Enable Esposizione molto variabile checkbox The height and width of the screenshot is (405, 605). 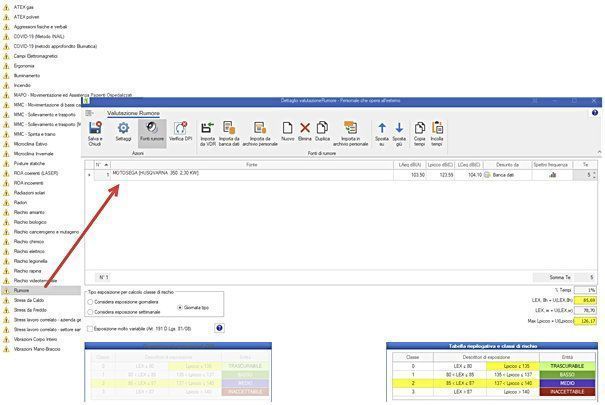click(90, 327)
